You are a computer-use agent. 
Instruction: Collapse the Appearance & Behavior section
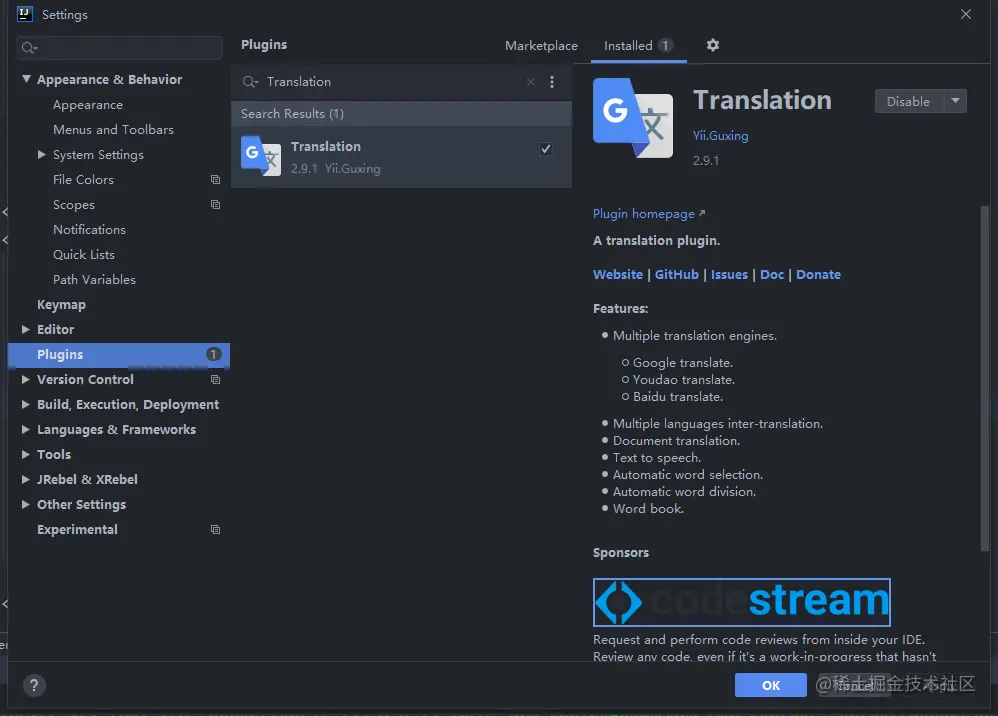(x=26, y=79)
